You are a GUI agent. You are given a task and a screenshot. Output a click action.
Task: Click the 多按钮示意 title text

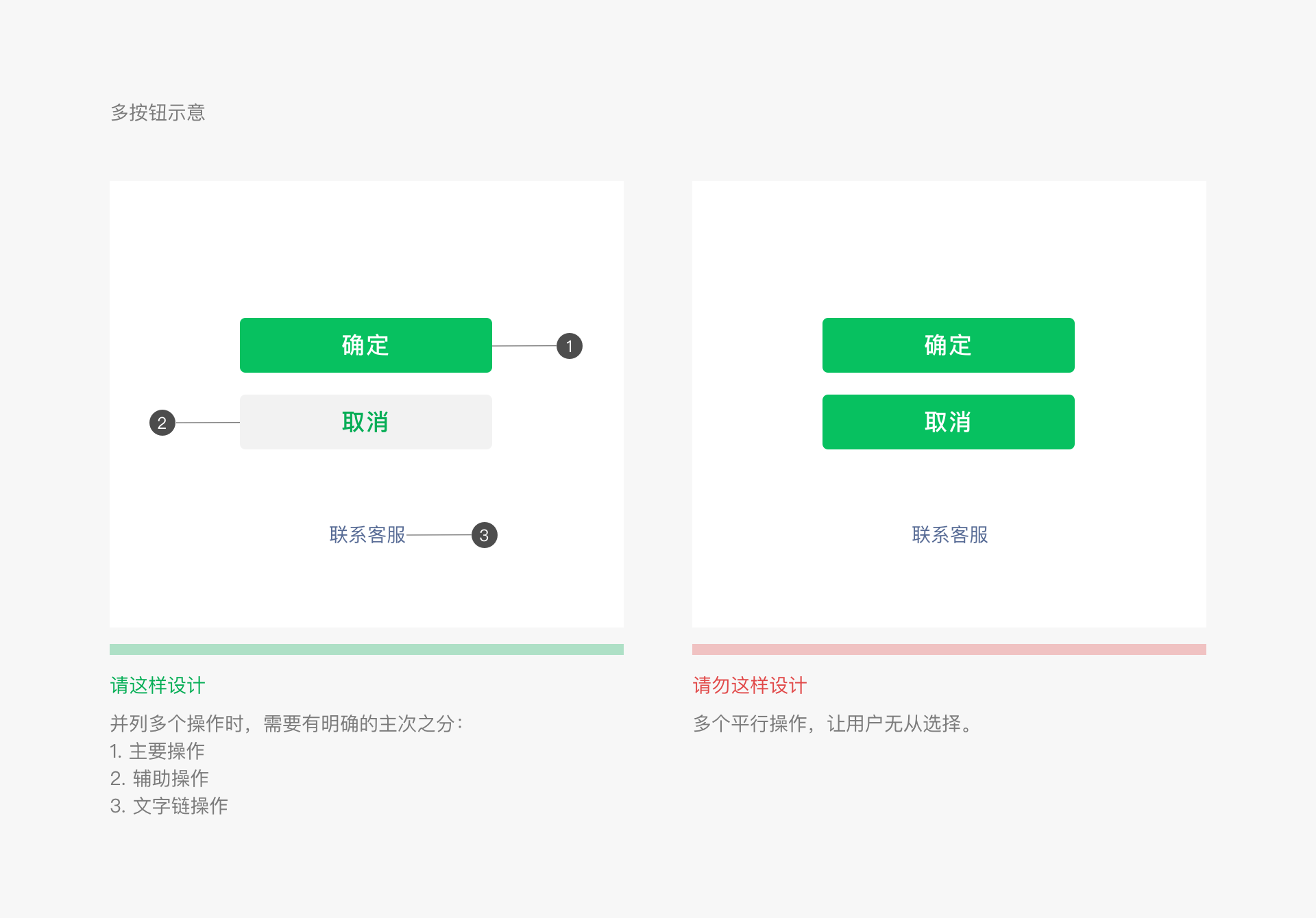pyautogui.click(x=158, y=112)
